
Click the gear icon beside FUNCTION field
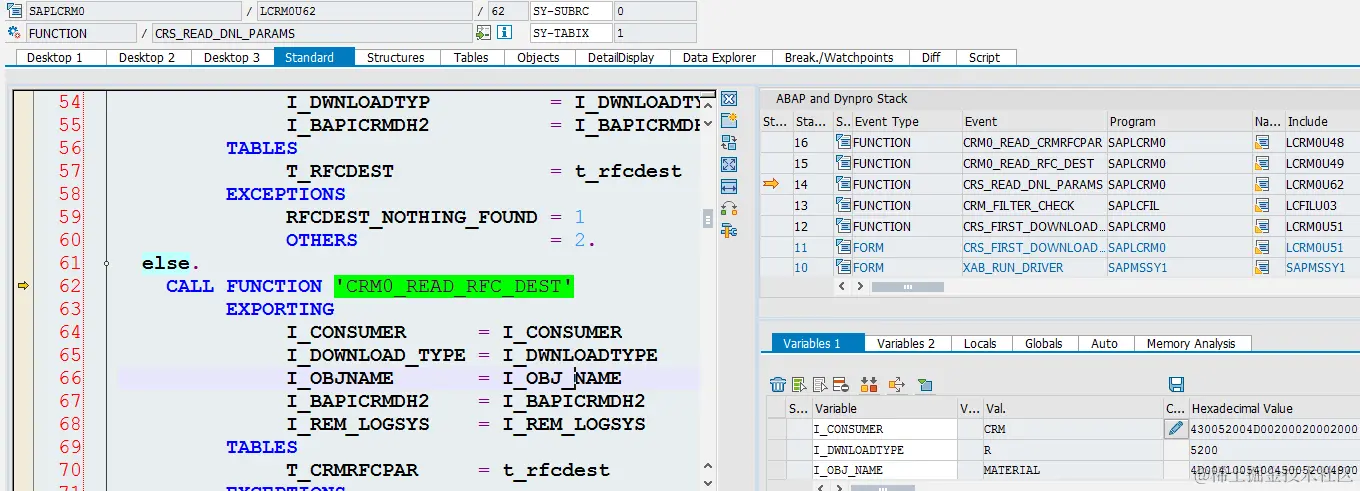click(14, 33)
